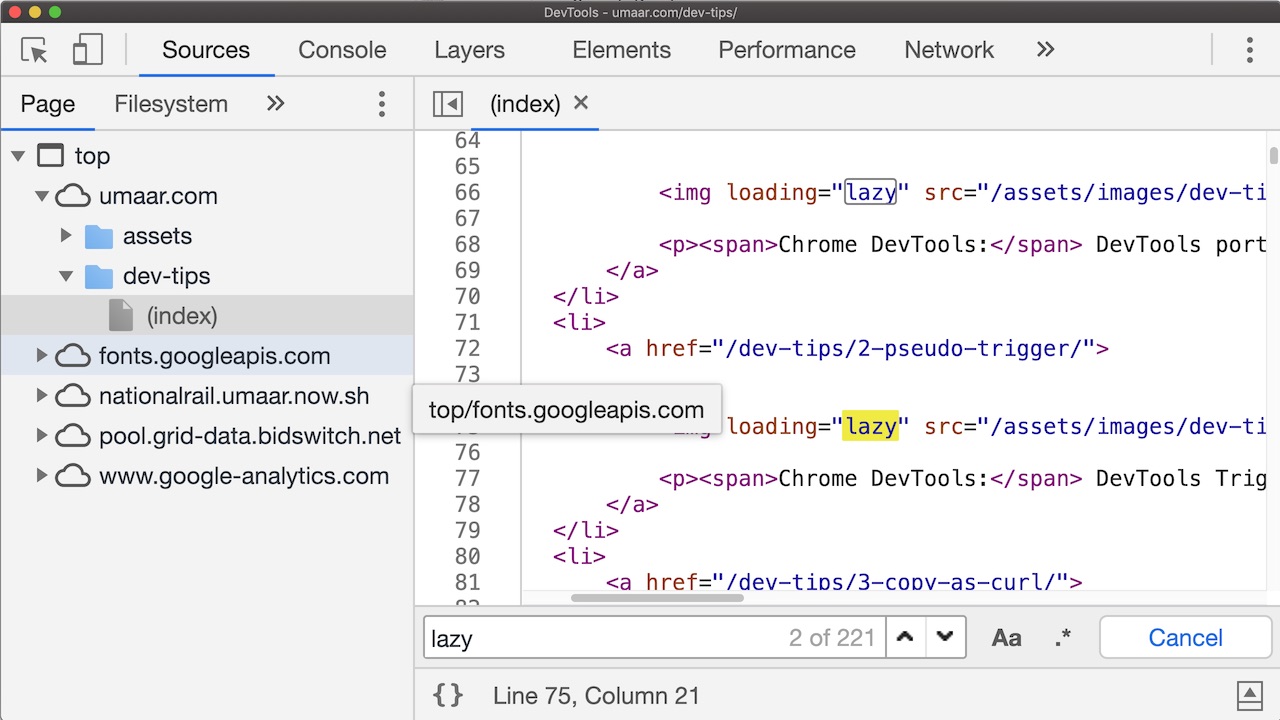The height and width of the screenshot is (720, 1280).
Task: Open the navigator pane kebab menu
Action: (381, 104)
